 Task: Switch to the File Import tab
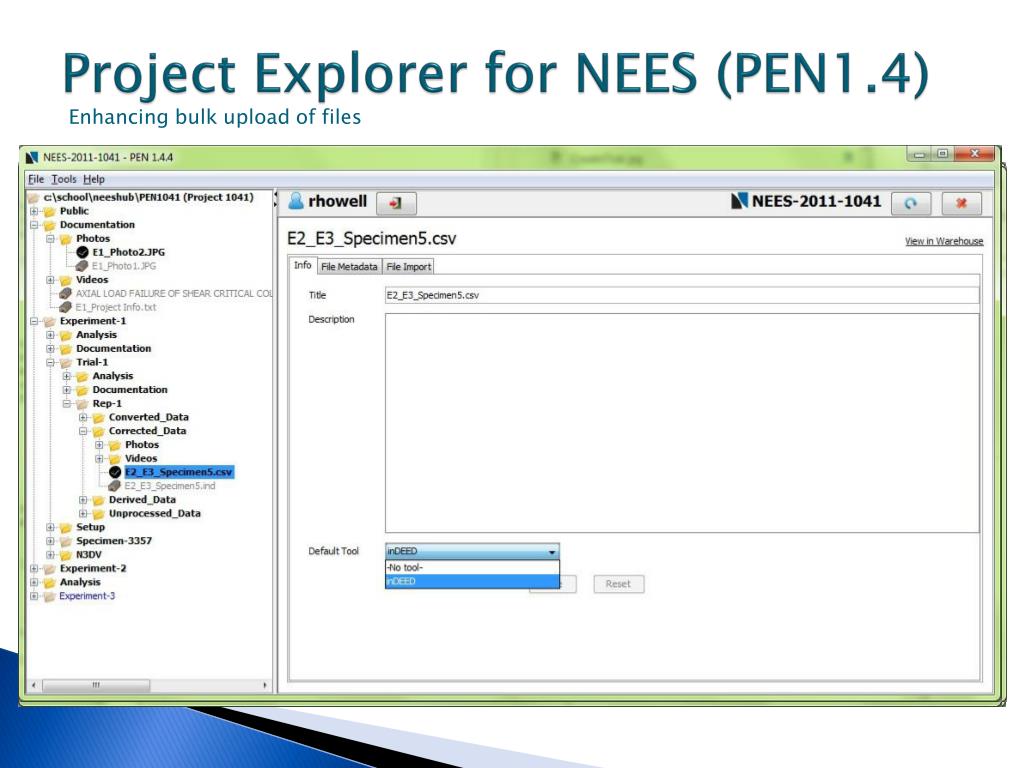[x=409, y=266]
